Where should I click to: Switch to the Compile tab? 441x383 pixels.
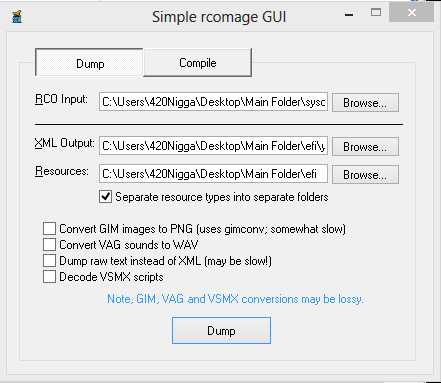[197, 63]
